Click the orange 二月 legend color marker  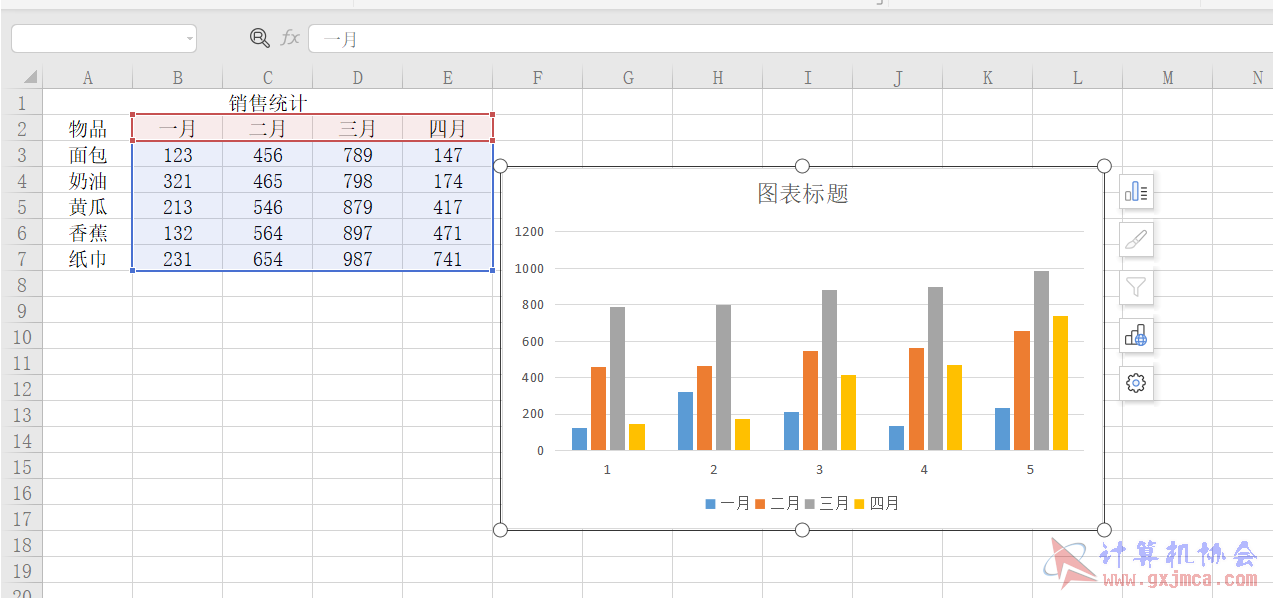[x=761, y=504]
